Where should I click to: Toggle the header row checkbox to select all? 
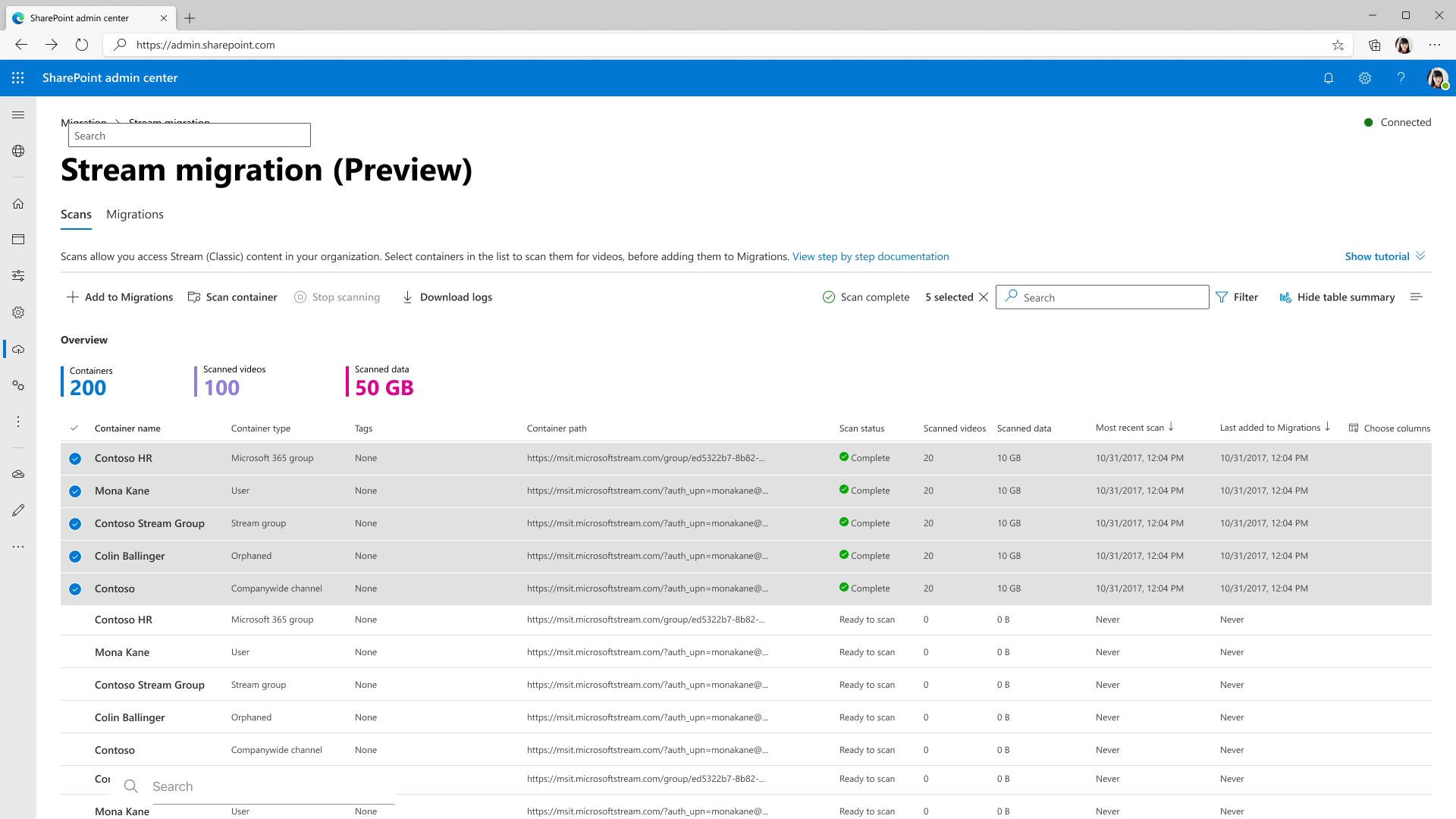point(75,427)
